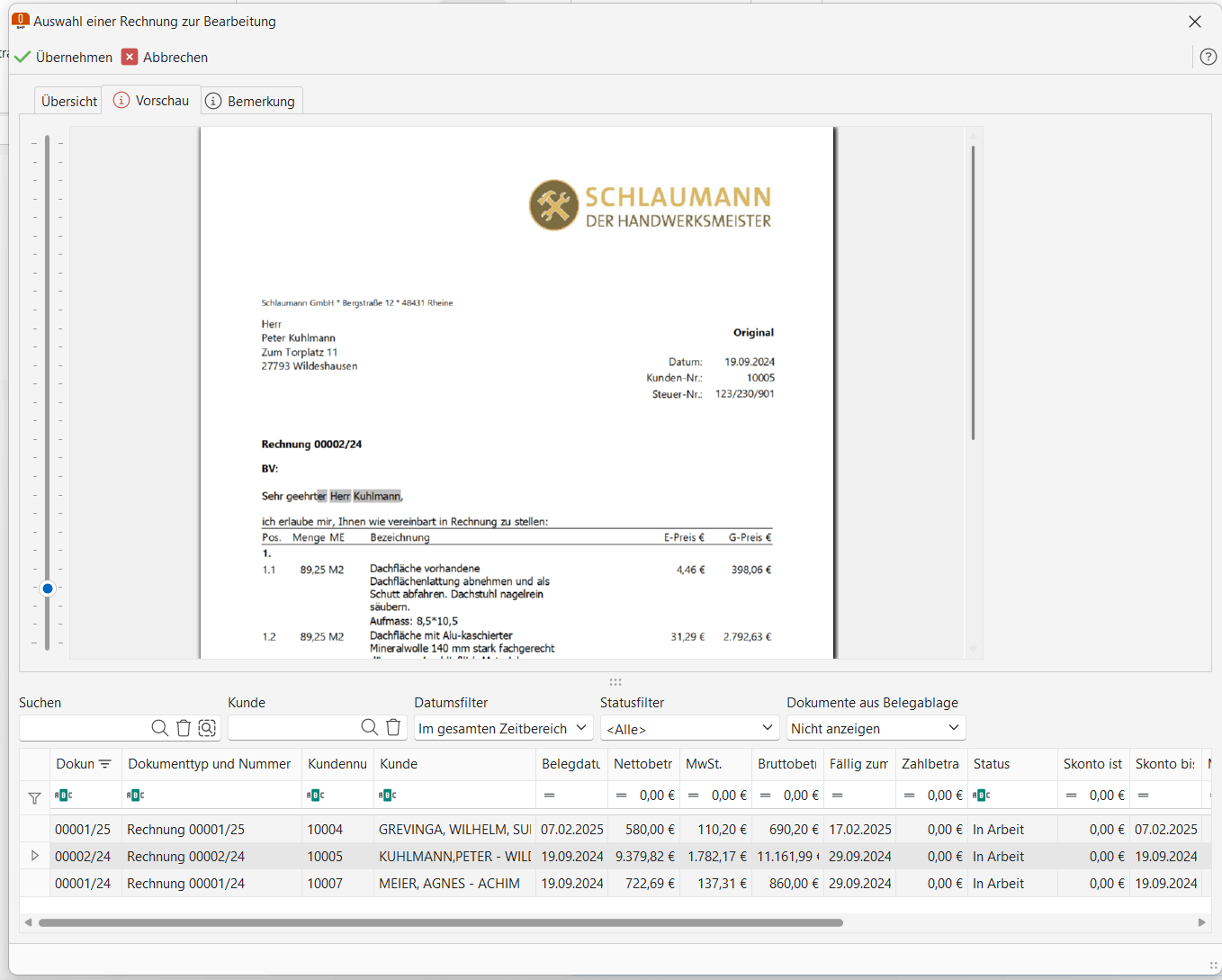The image size is (1222, 980).
Task: Clear the Suchen field with trash icon
Action: 184,727
